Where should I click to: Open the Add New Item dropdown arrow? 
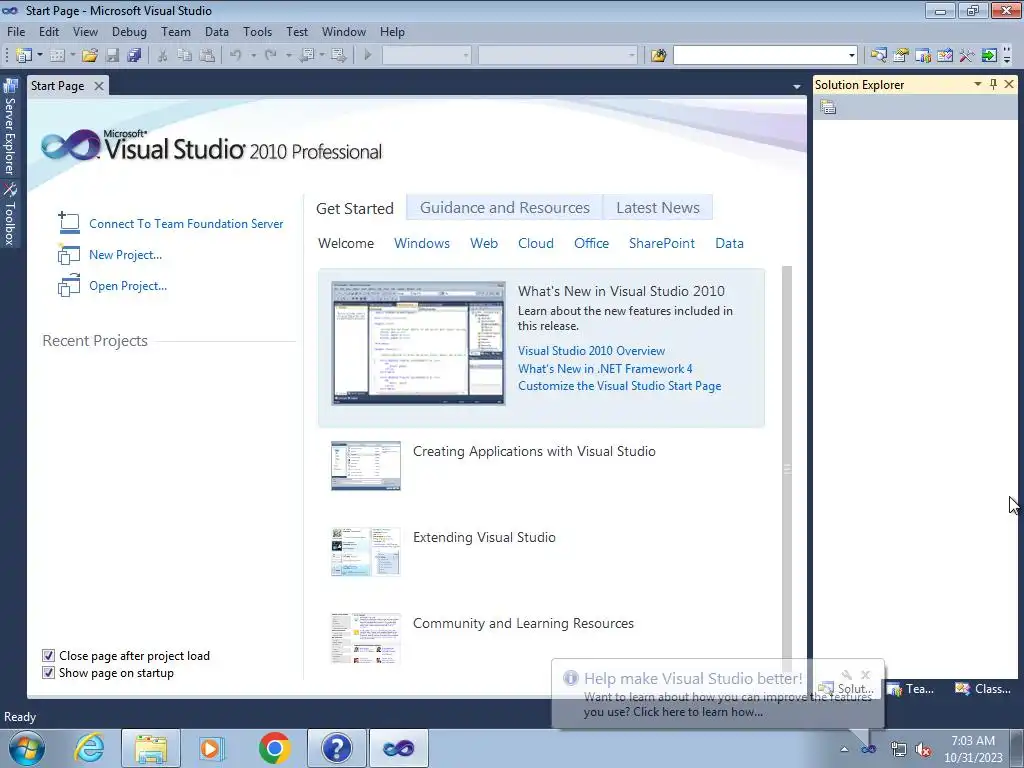pyautogui.click(x=72, y=56)
